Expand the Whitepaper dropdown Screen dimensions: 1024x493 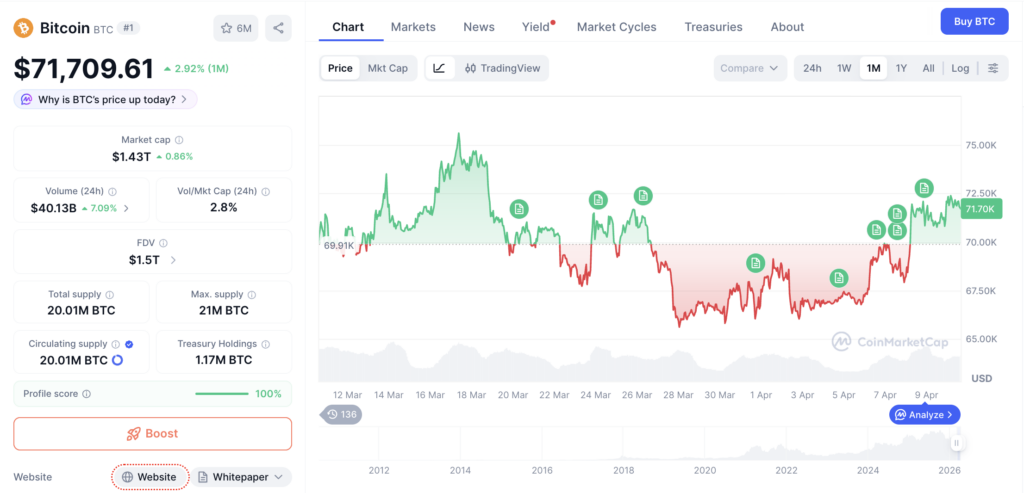pyautogui.click(x=242, y=477)
